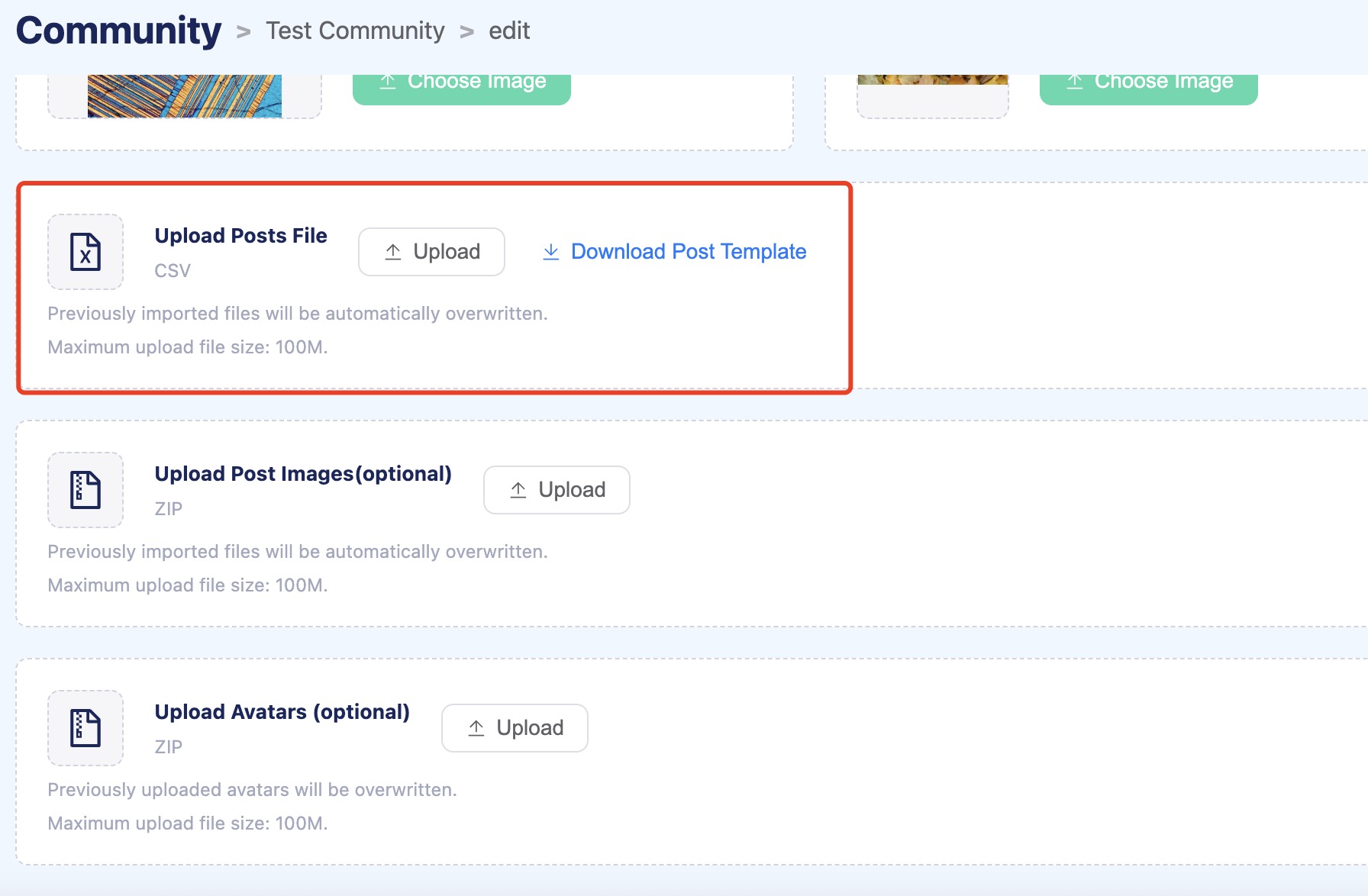The width and height of the screenshot is (1368, 896).
Task: Click the upload icon on right Choose Image
Action: click(x=1075, y=82)
